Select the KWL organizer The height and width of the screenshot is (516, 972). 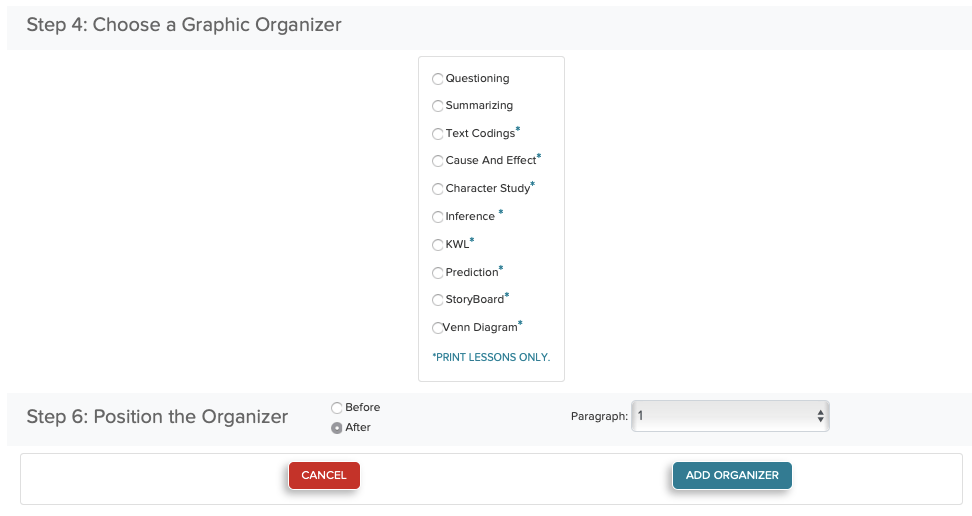[438, 245]
